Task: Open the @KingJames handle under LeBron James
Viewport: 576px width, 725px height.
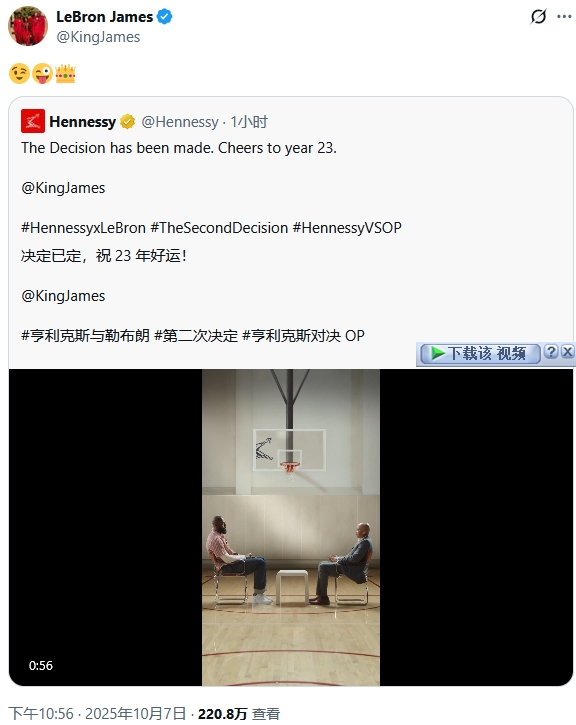Action: pyautogui.click(x=98, y=37)
